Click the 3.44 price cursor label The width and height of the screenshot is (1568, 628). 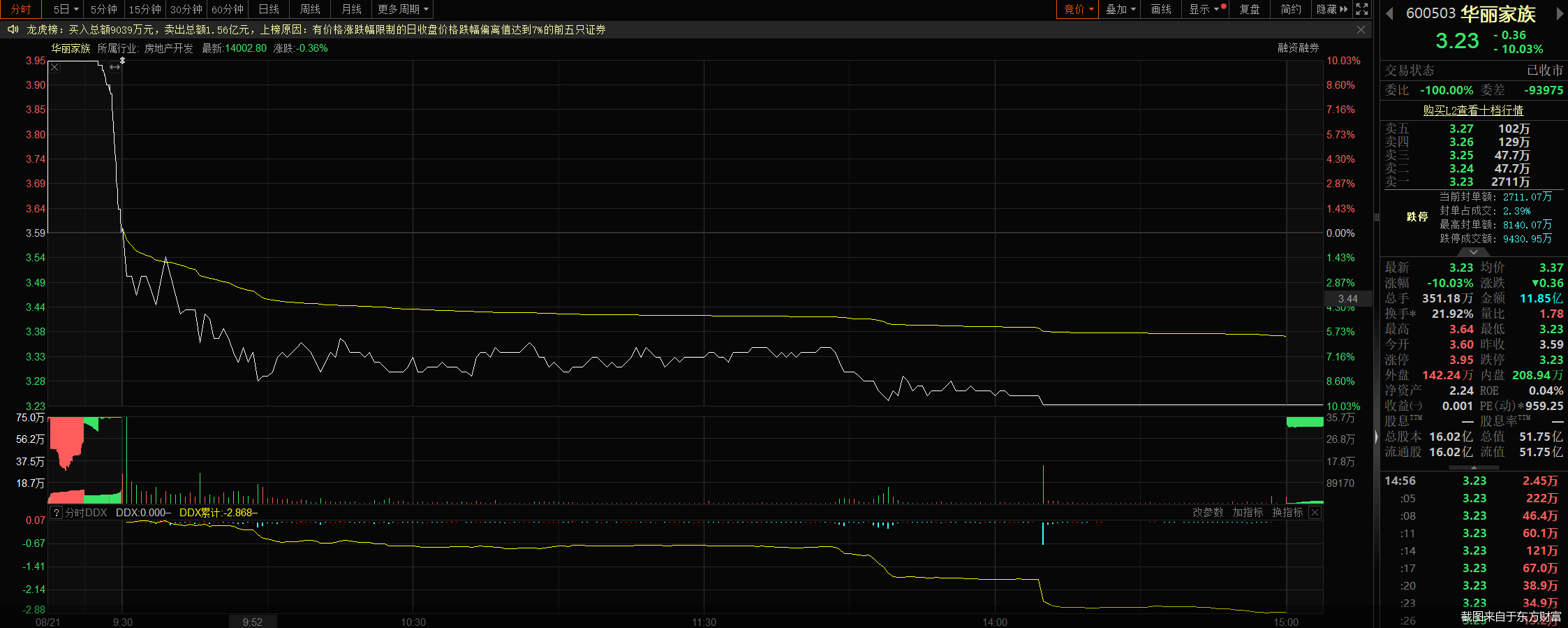pyautogui.click(x=1347, y=299)
